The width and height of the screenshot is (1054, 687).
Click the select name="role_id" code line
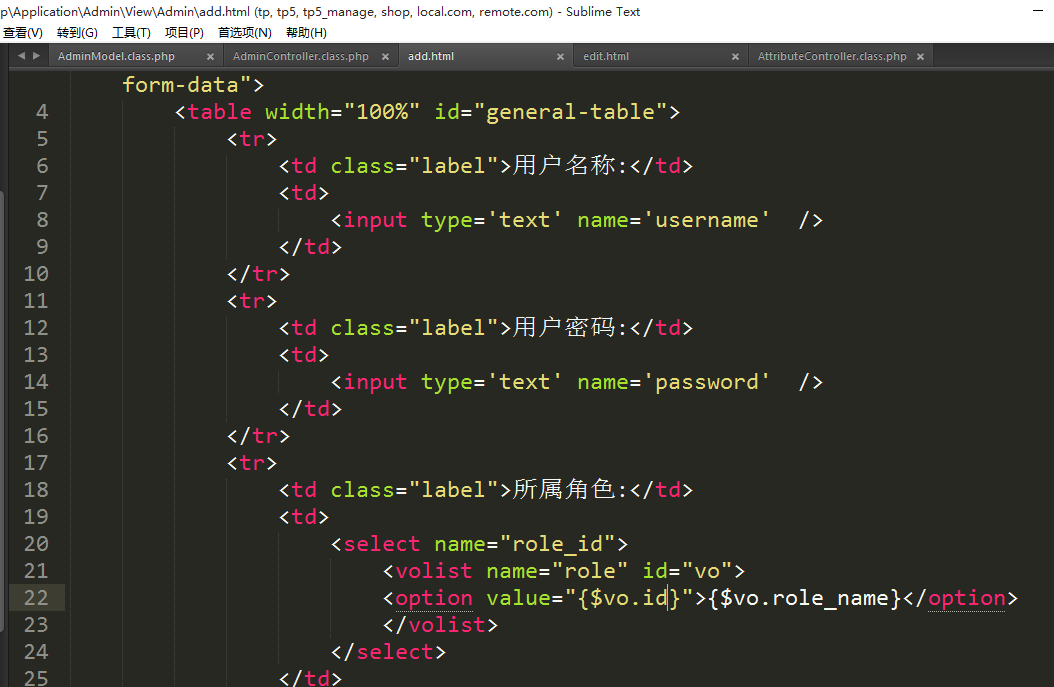pyautogui.click(x=479, y=544)
